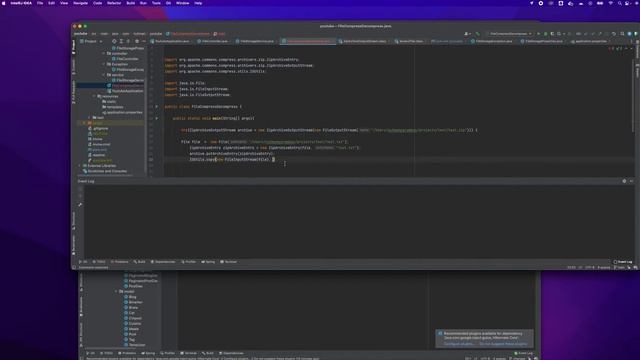Open the Apple menu
Screen dimensions: 640x360
pyautogui.click(x=4, y=3)
